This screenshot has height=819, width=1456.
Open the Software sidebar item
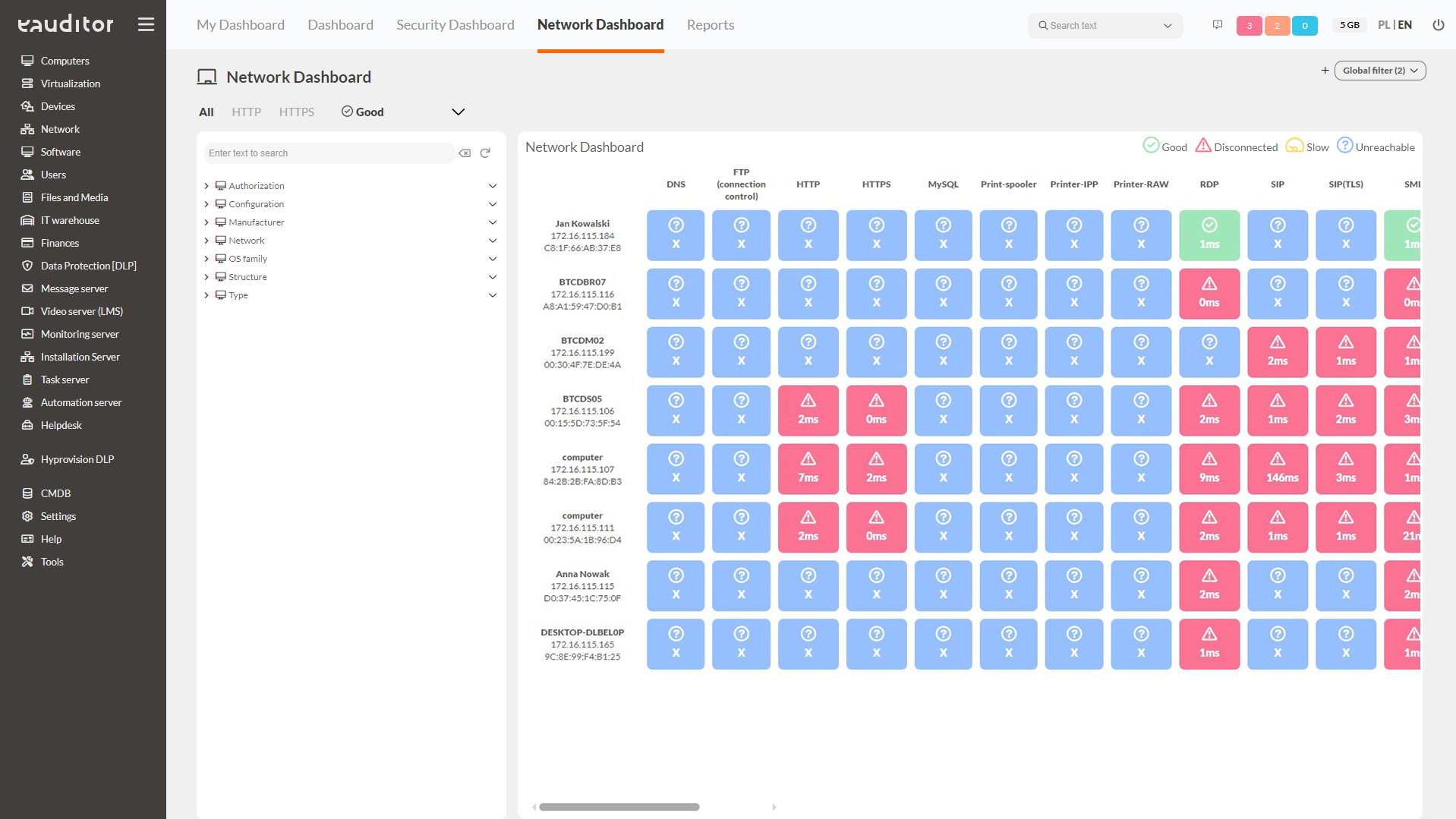[x=60, y=152]
